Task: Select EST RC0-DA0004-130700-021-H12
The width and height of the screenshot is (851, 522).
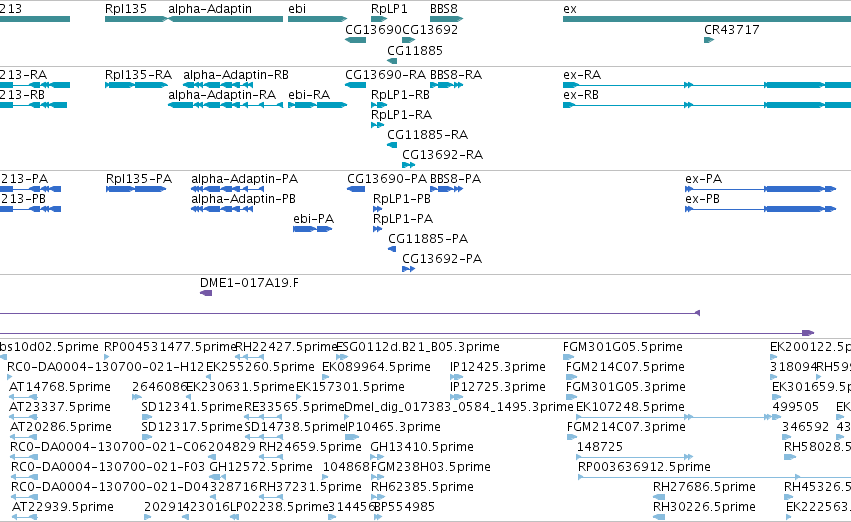Action: click(x=106, y=367)
